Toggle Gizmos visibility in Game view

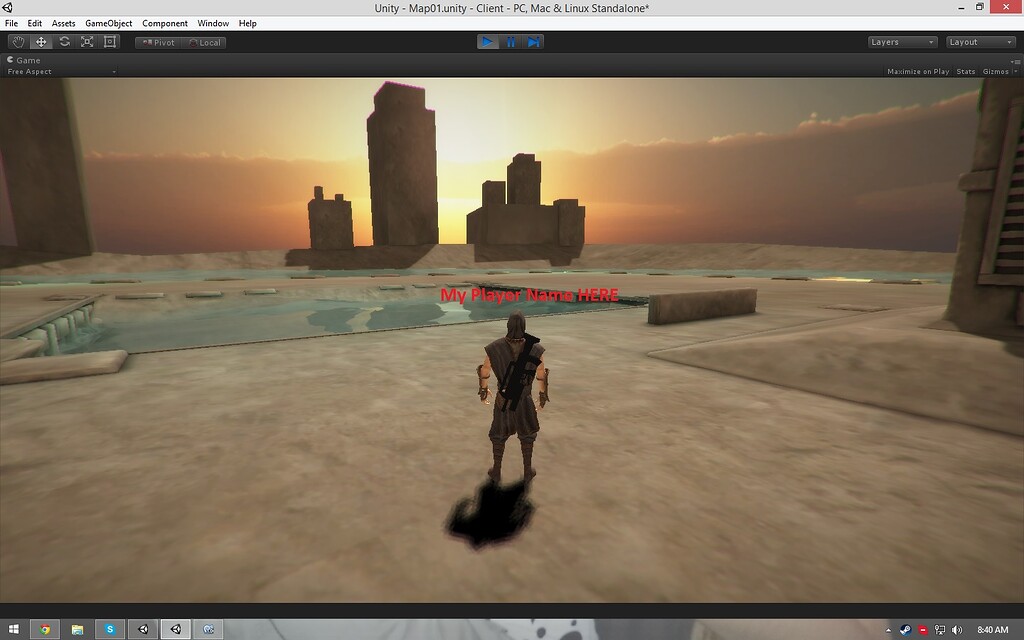[993, 71]
